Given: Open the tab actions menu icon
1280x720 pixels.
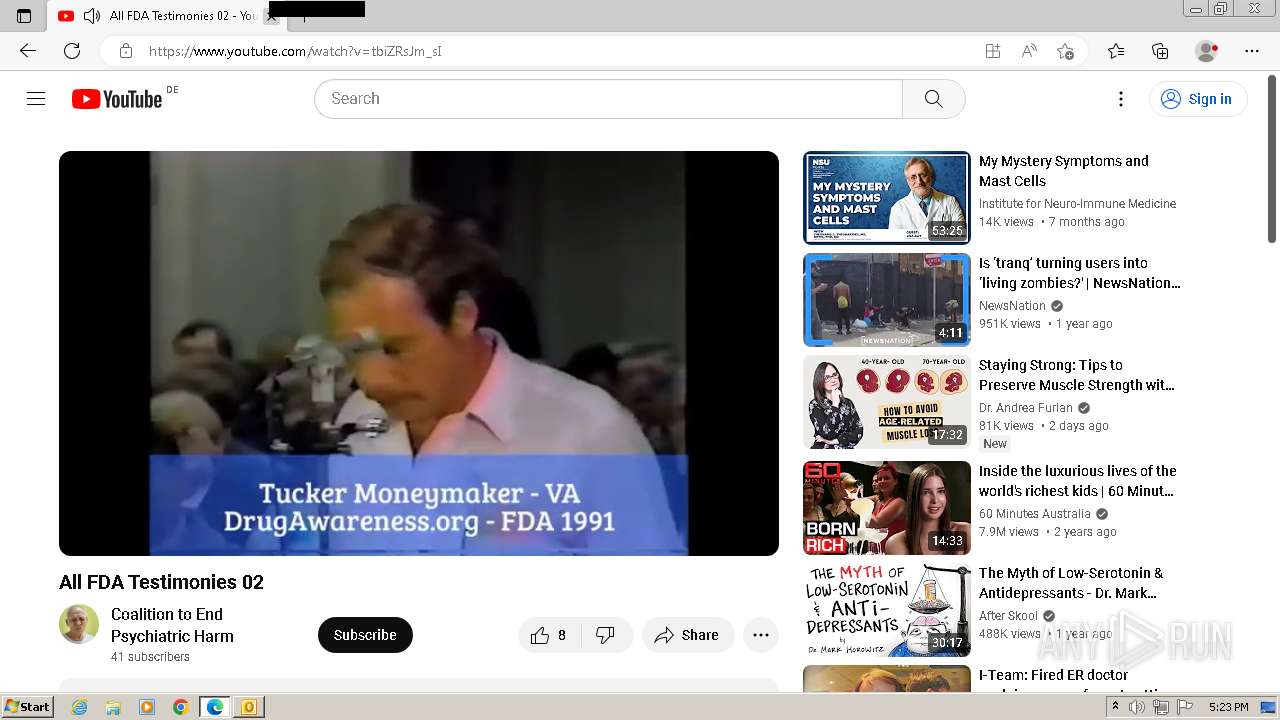Looking at the screenshot, I should tap(24, 16).
